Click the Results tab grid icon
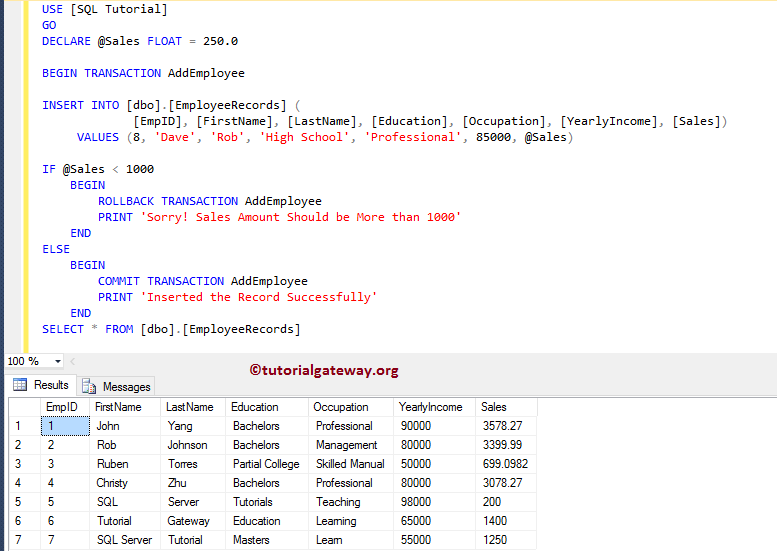 tap(19, 385)
